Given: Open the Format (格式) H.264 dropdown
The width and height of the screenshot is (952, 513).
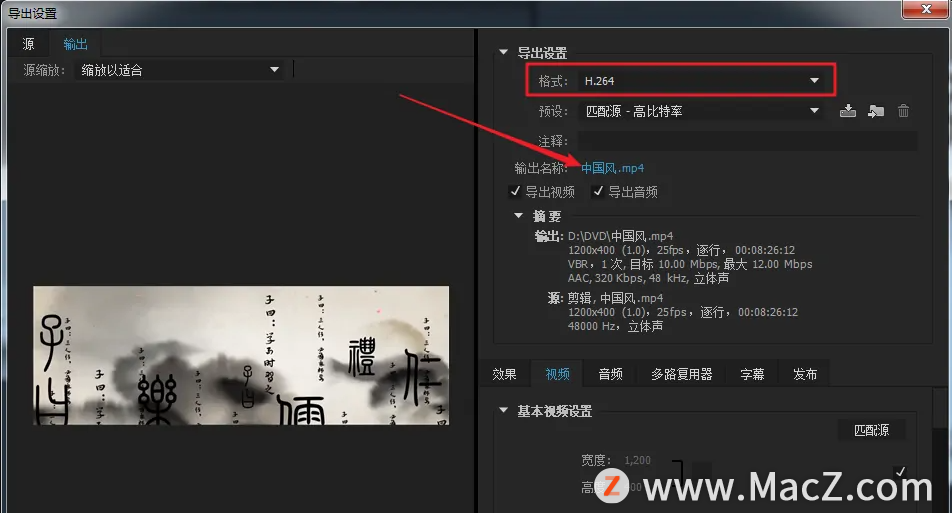Looking at the screenshot, I should click(701, 81).
